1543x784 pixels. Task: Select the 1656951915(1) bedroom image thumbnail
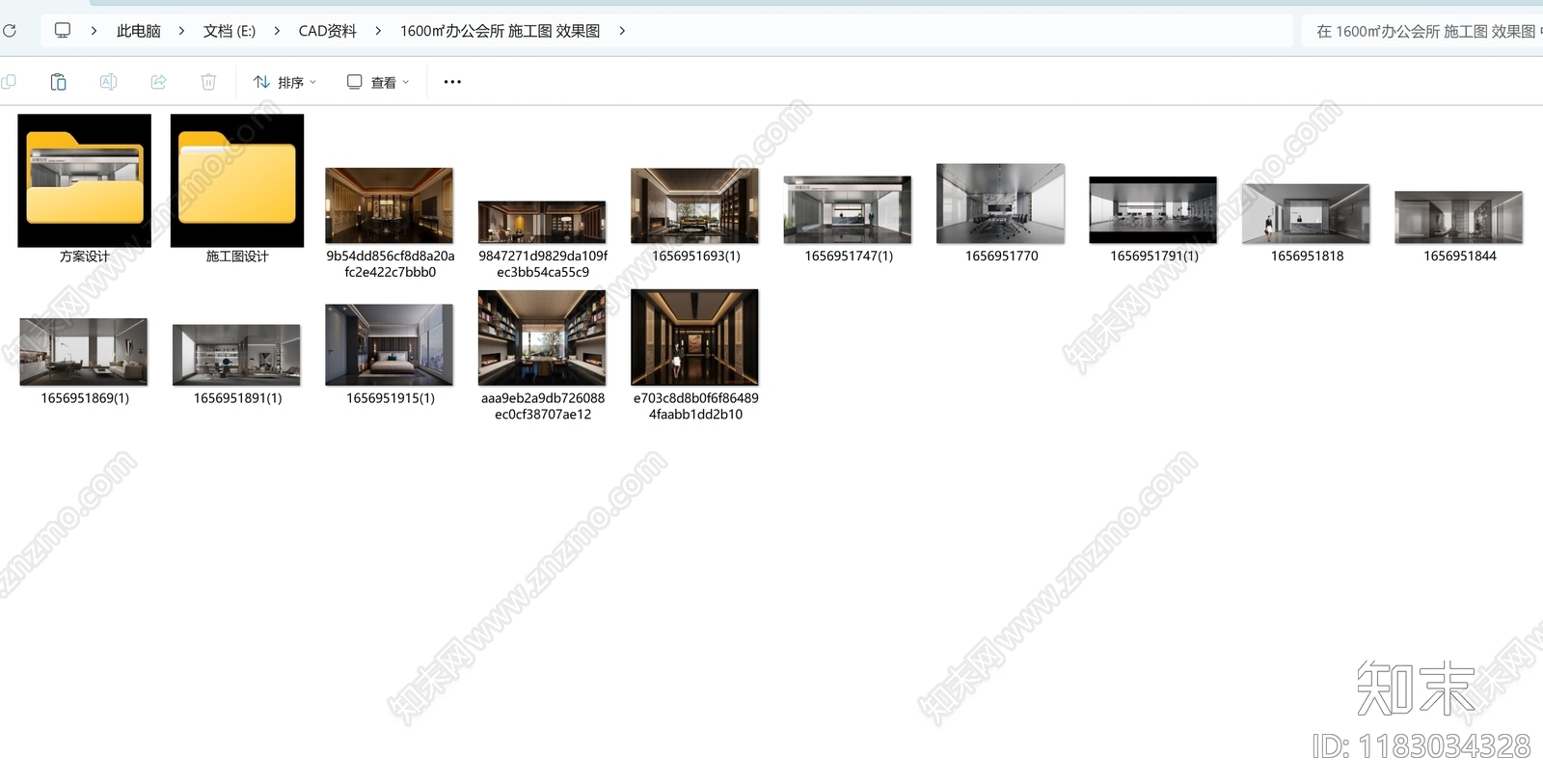(x=390, y=345)
